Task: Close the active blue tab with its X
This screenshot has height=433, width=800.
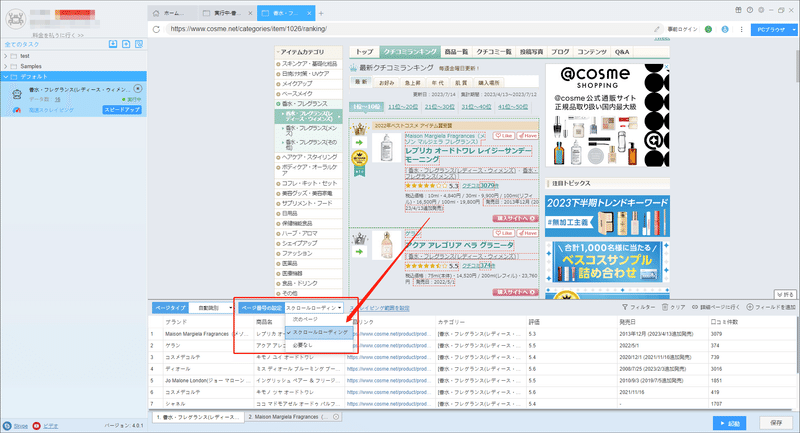Action: coord(309,13)
